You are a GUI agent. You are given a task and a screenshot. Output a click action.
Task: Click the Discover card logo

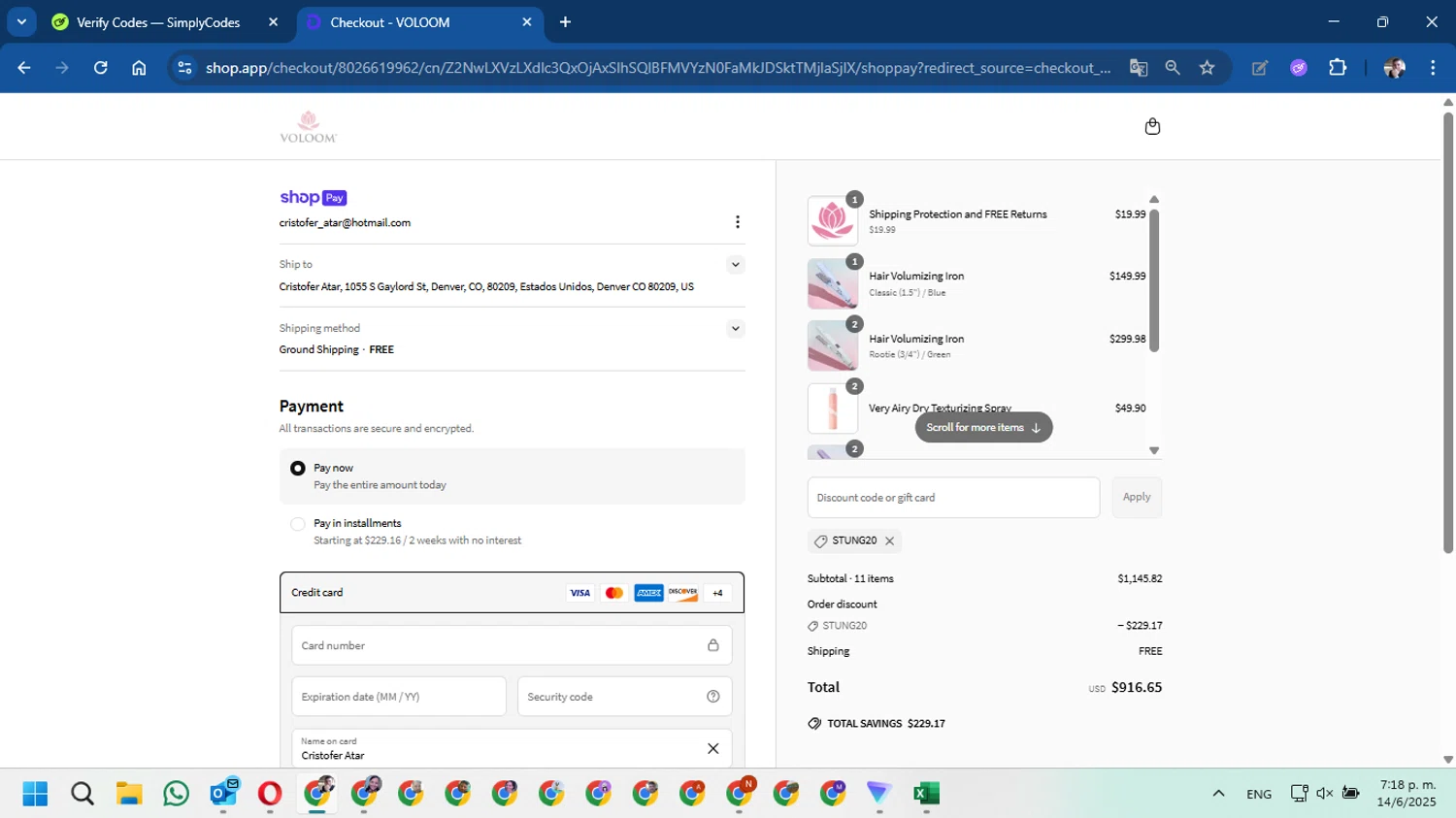coord(683,593)
